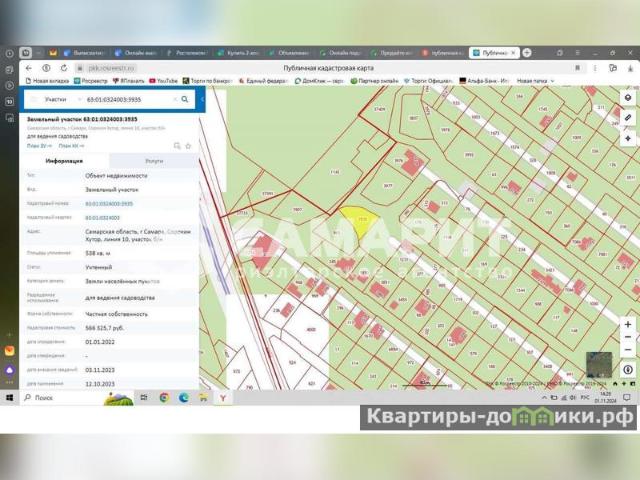640x480 pixels.
Task: Open the ДомКлик bookmark
Action: (319, 81)
